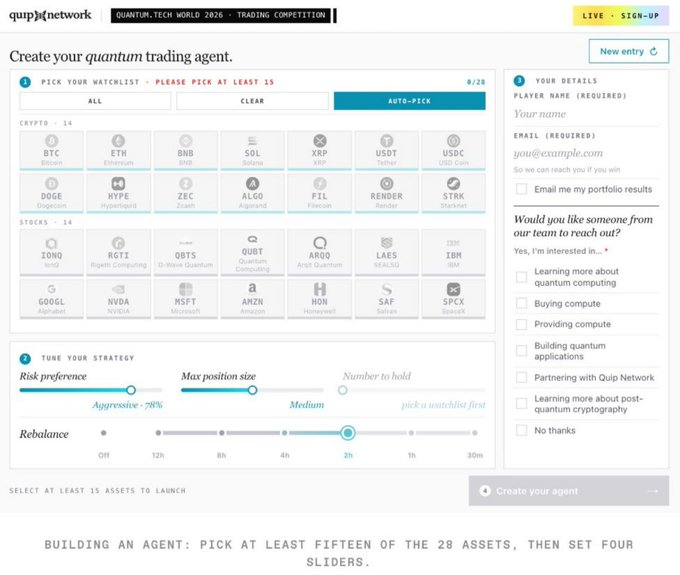Click the Medium position size value

pos(307,405)
